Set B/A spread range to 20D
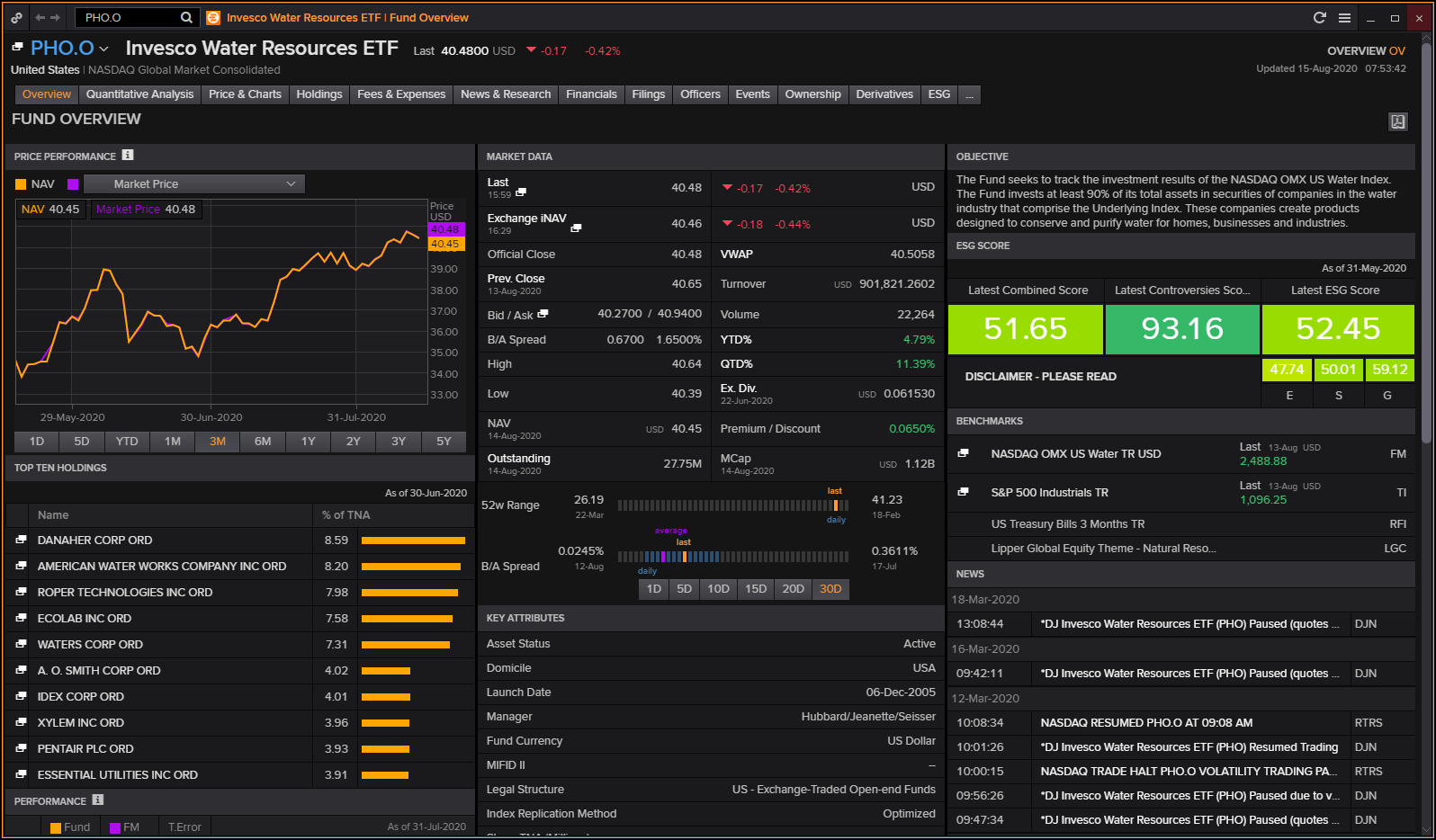Screen dimensions: 1436x840 pyautogui.click(x=793, y=588)
